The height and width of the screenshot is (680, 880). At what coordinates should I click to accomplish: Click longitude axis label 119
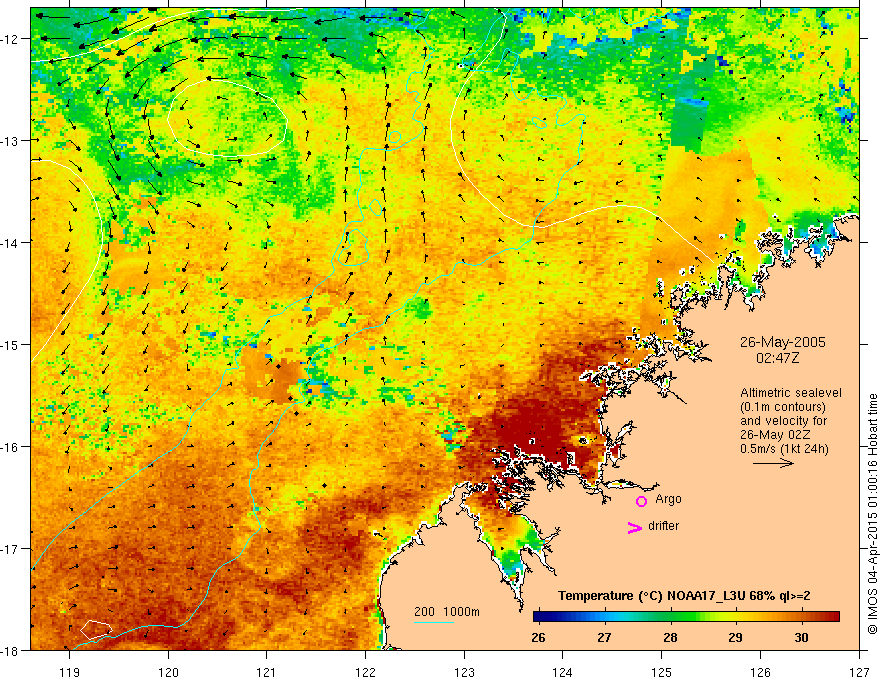(x=69, y=672)
